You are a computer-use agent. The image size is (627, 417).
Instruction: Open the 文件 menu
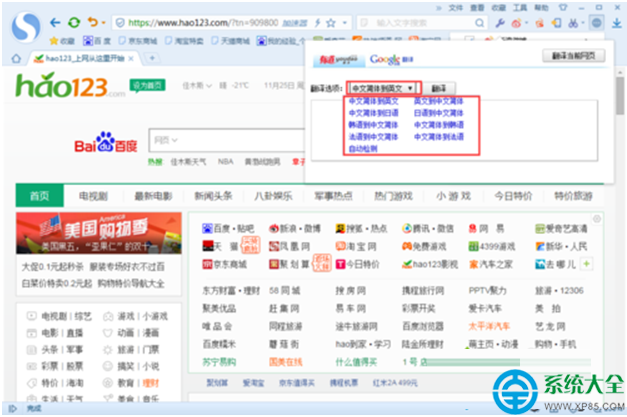(x=455, y=8)
